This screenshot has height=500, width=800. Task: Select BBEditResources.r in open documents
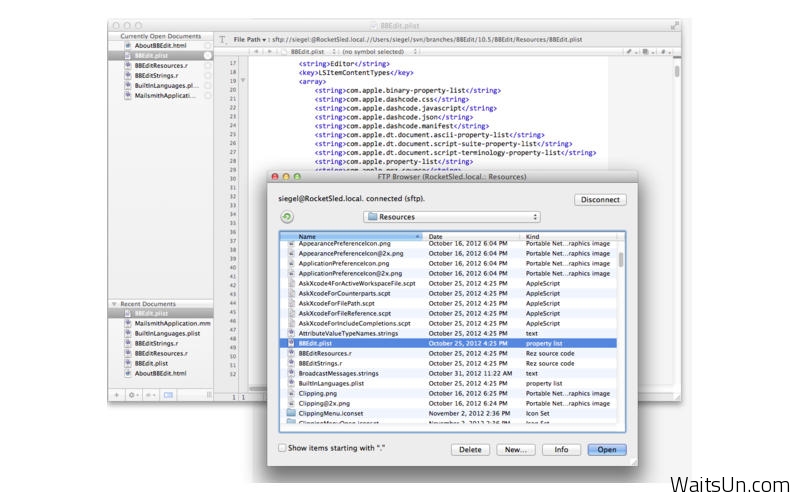click(x=160, y=65)
